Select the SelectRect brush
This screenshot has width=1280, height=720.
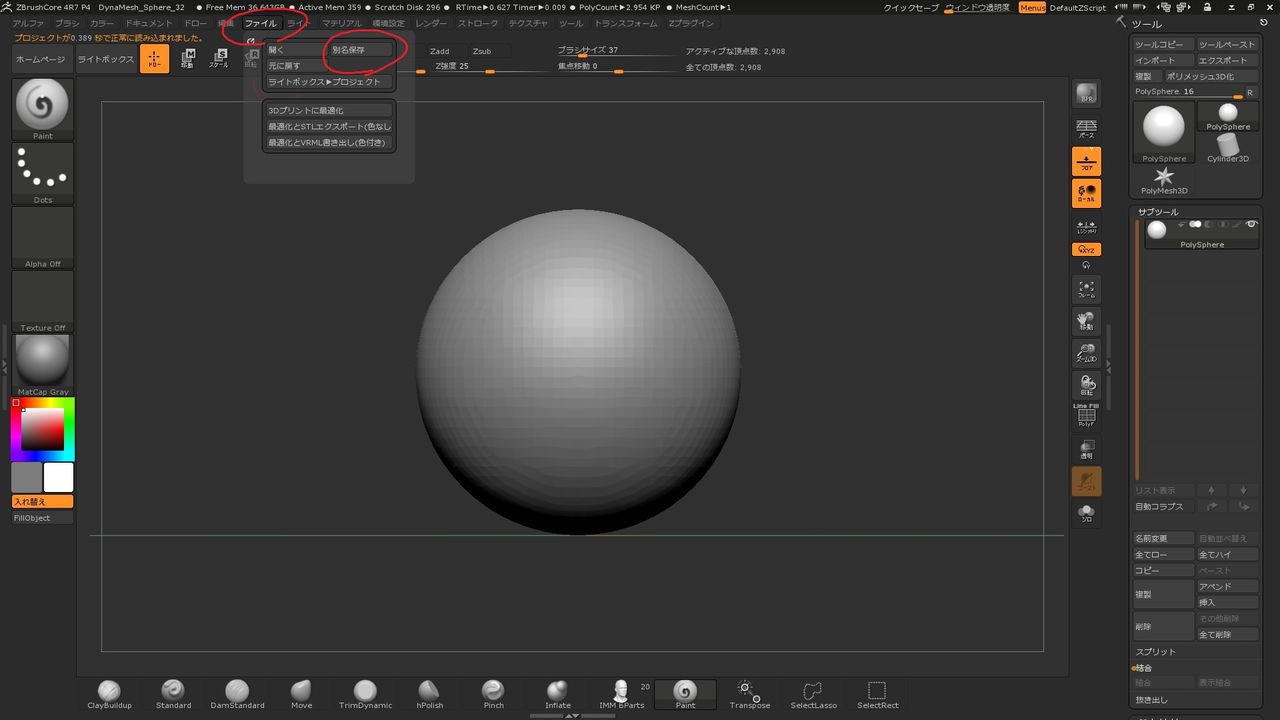[877, 695]
